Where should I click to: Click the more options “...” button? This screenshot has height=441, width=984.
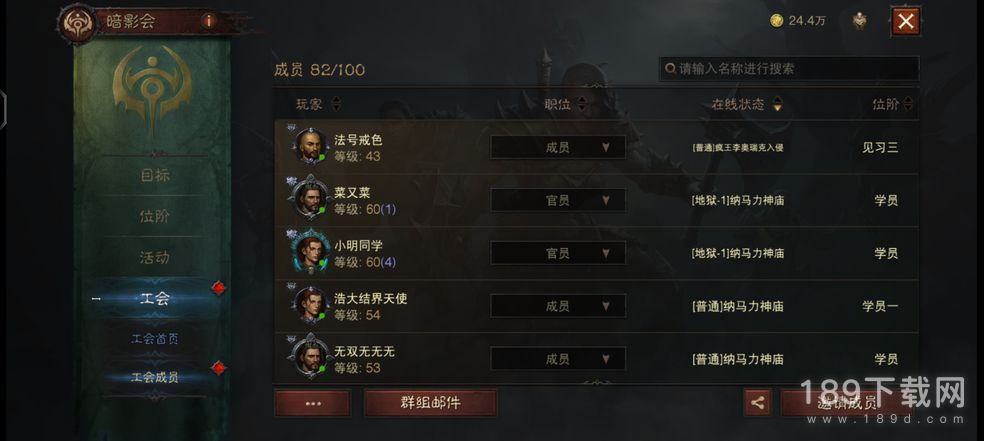point(313,403)
